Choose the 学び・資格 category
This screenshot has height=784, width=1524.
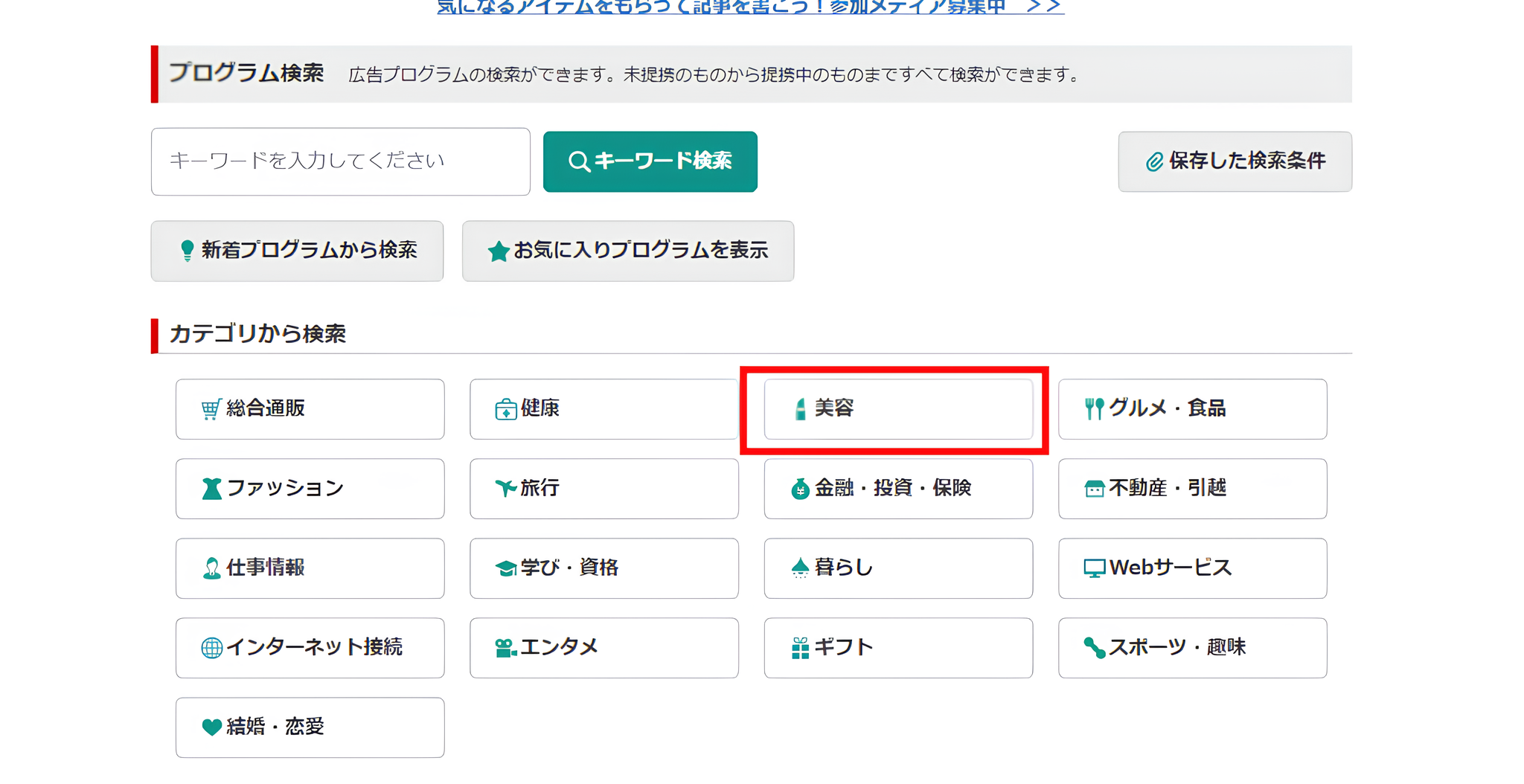click(x=603, y=568)
